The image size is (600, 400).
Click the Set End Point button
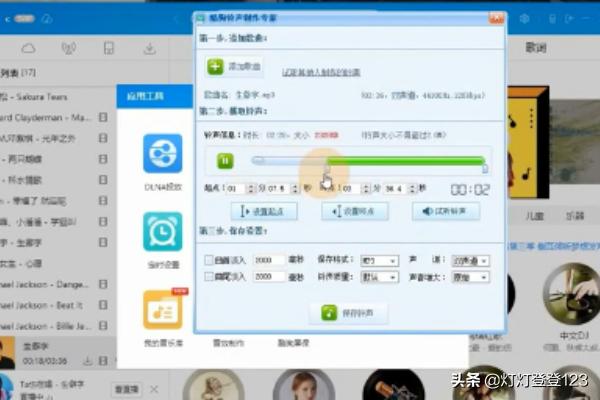[355, 211]
